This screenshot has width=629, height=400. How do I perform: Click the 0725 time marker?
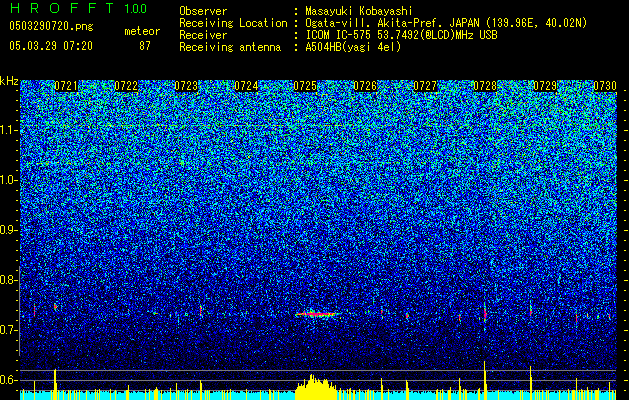coord(305,86)
